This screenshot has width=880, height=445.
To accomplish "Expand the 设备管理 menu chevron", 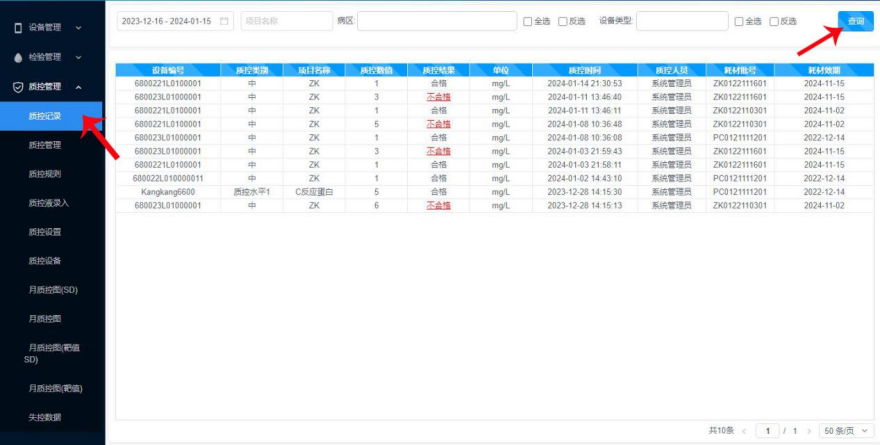I will 79,27.
